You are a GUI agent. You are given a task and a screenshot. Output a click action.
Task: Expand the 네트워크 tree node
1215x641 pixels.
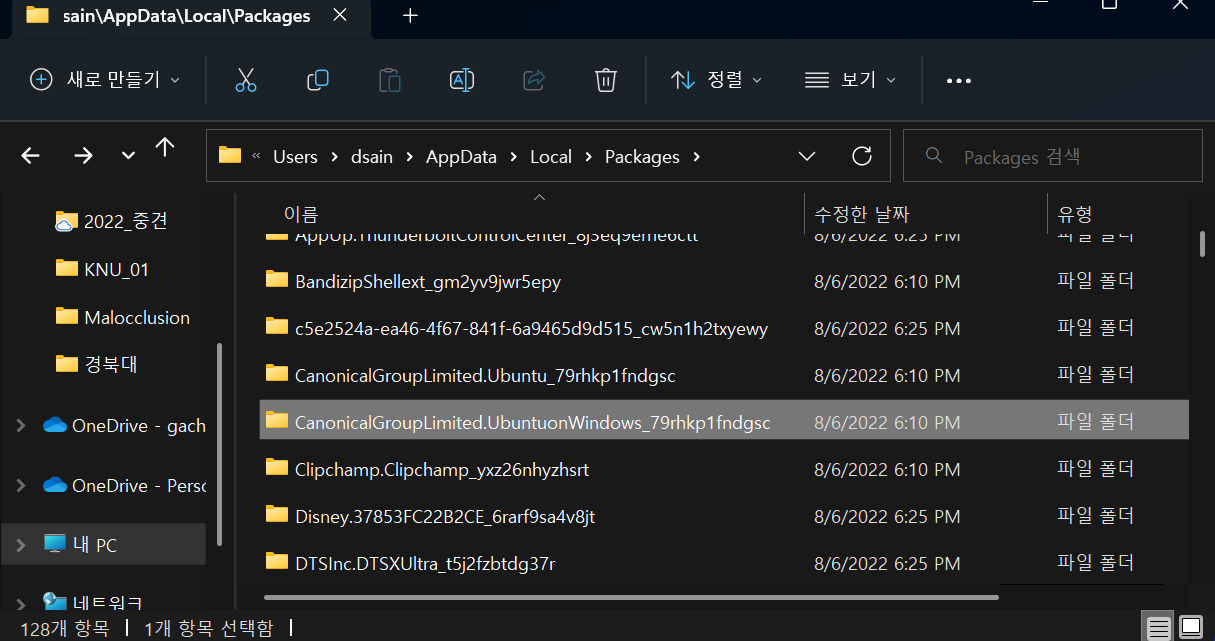(21, 603)
